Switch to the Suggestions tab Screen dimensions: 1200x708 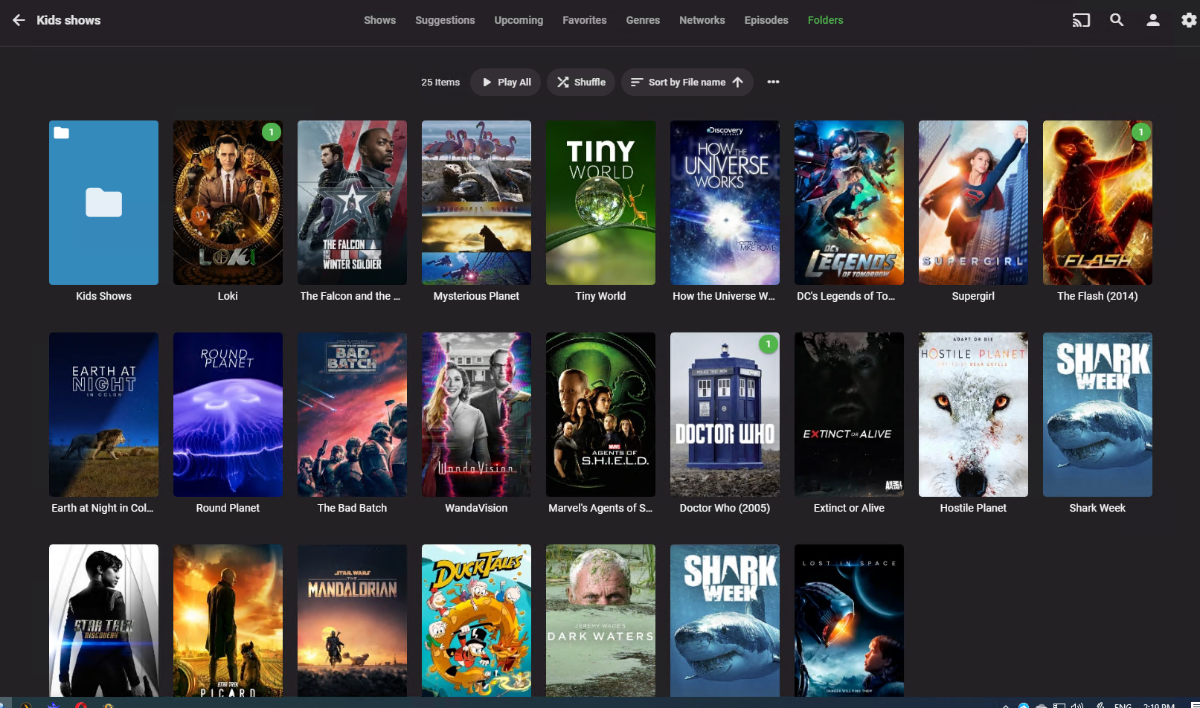pos(445,20)
